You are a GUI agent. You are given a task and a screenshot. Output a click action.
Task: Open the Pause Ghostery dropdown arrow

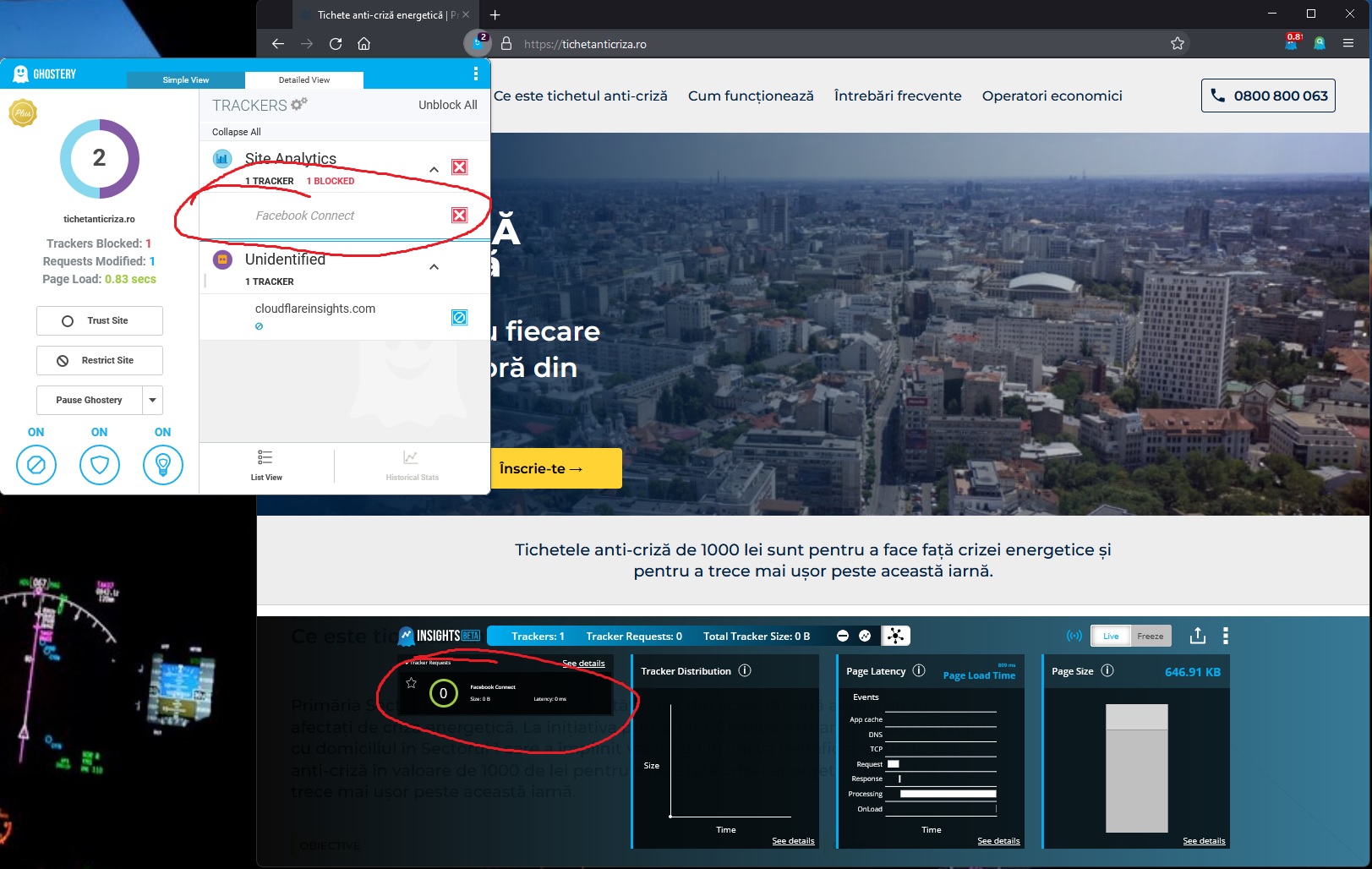(152, 400)
